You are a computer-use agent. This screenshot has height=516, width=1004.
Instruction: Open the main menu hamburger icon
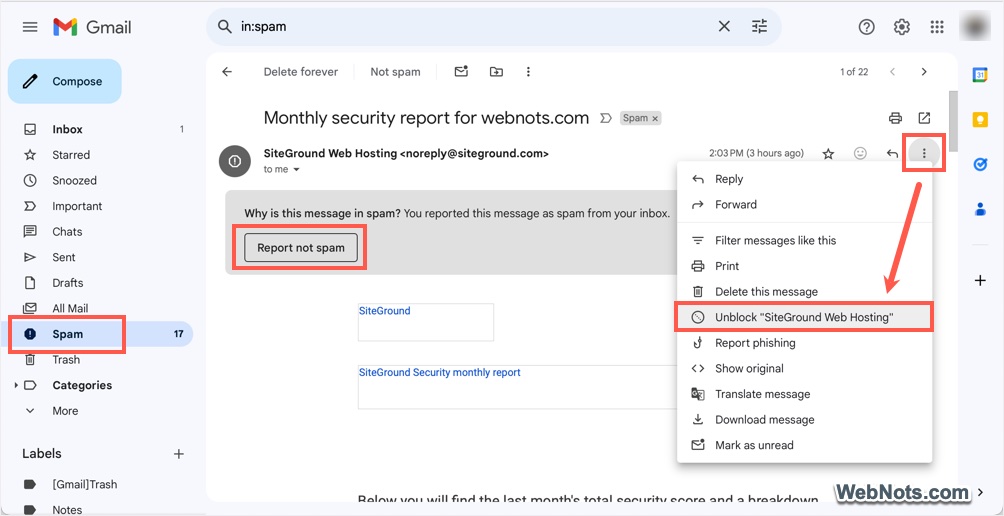[30, 27]
